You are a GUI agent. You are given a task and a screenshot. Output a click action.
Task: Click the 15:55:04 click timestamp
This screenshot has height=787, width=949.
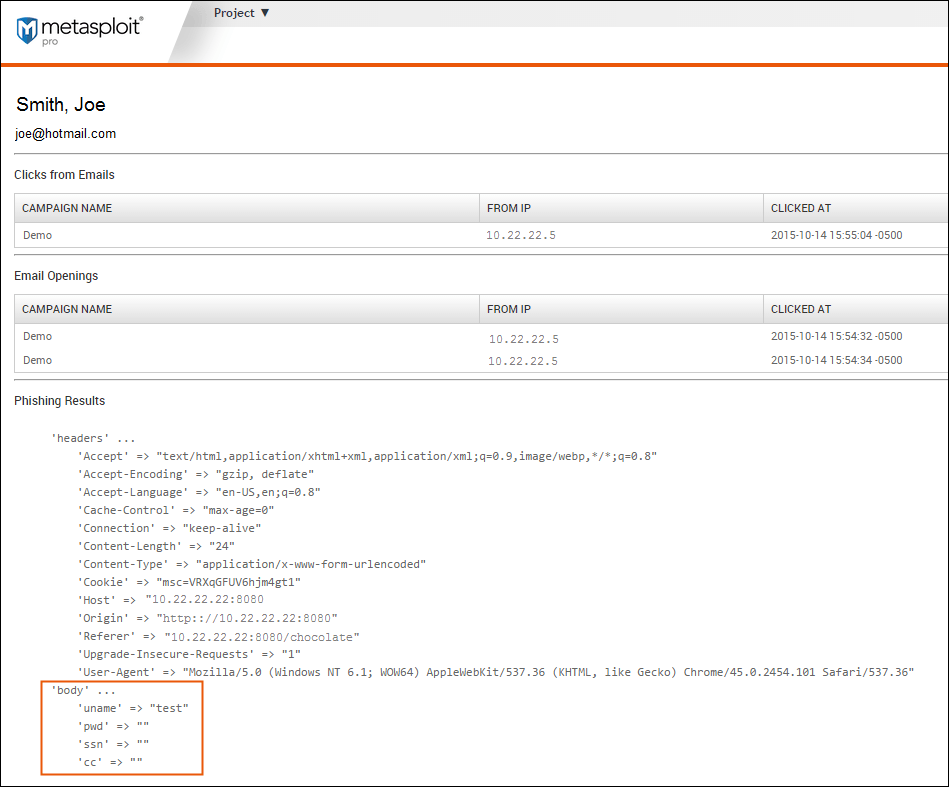click(x=836, y=235)
